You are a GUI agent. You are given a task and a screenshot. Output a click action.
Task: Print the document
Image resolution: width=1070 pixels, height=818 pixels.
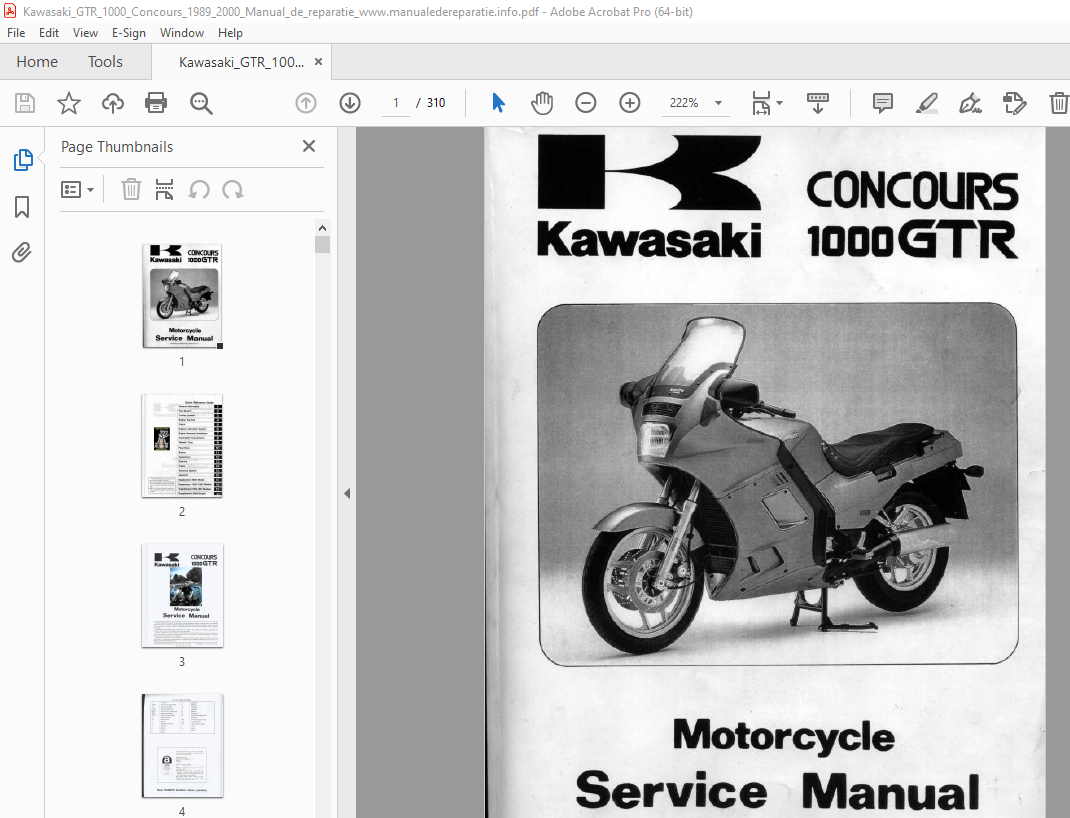coord(156,103)
